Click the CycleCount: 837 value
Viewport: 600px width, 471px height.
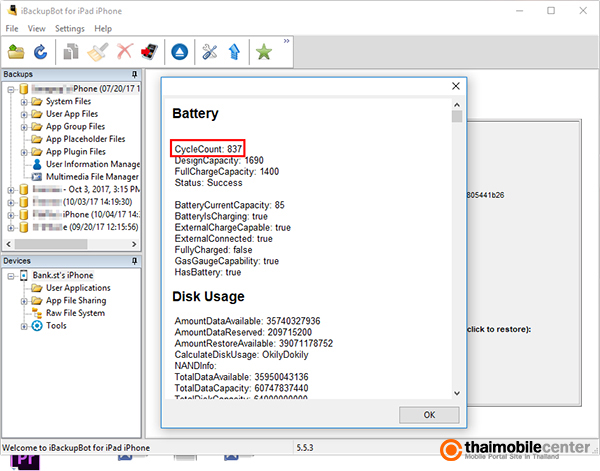[208, 149]
